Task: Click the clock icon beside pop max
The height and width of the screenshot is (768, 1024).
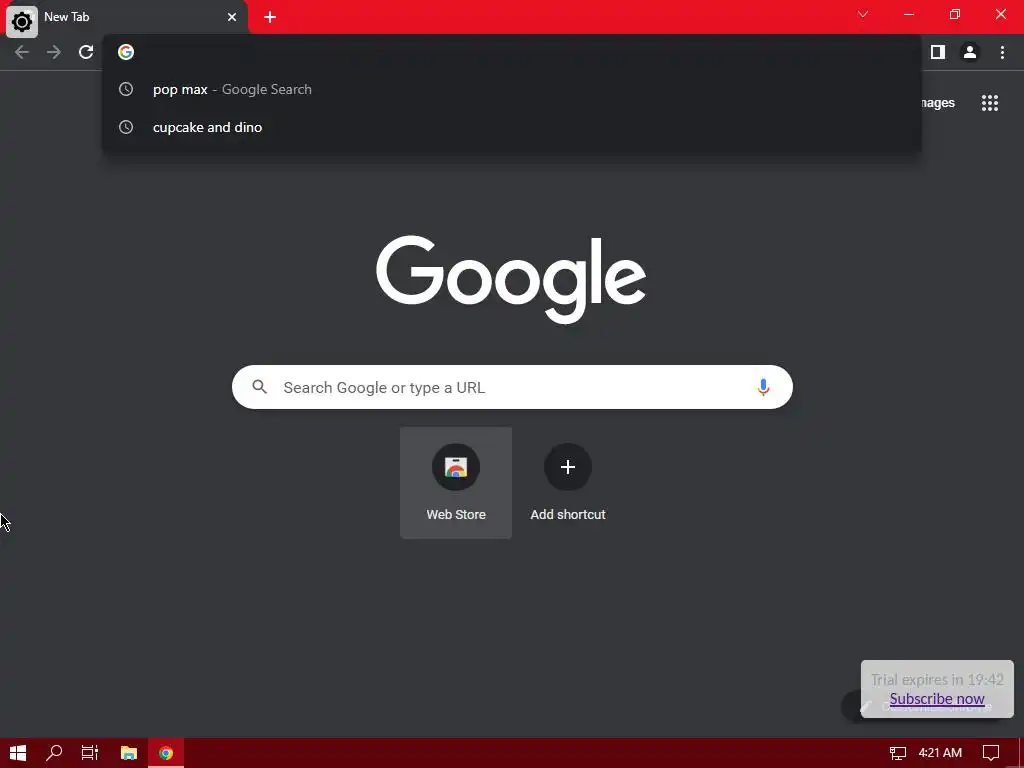Action: click(x=126, y=89)
